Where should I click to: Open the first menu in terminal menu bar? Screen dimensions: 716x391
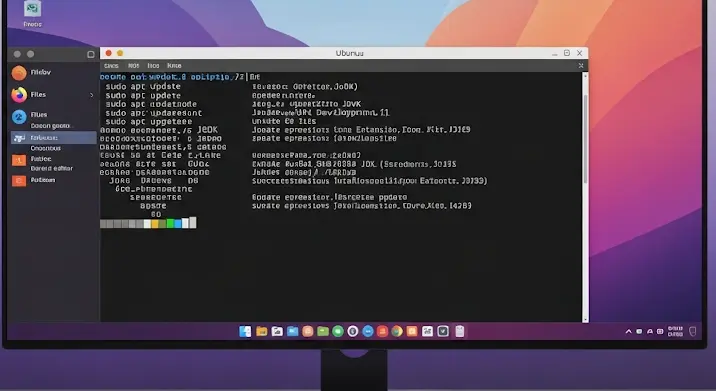tap(111, 66)
